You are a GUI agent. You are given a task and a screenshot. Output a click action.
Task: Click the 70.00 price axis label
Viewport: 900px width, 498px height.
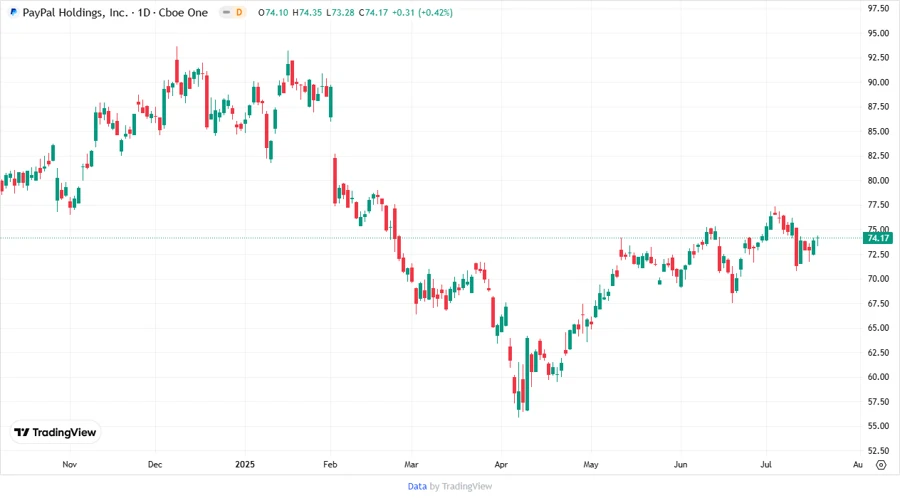tap(878, 279)
